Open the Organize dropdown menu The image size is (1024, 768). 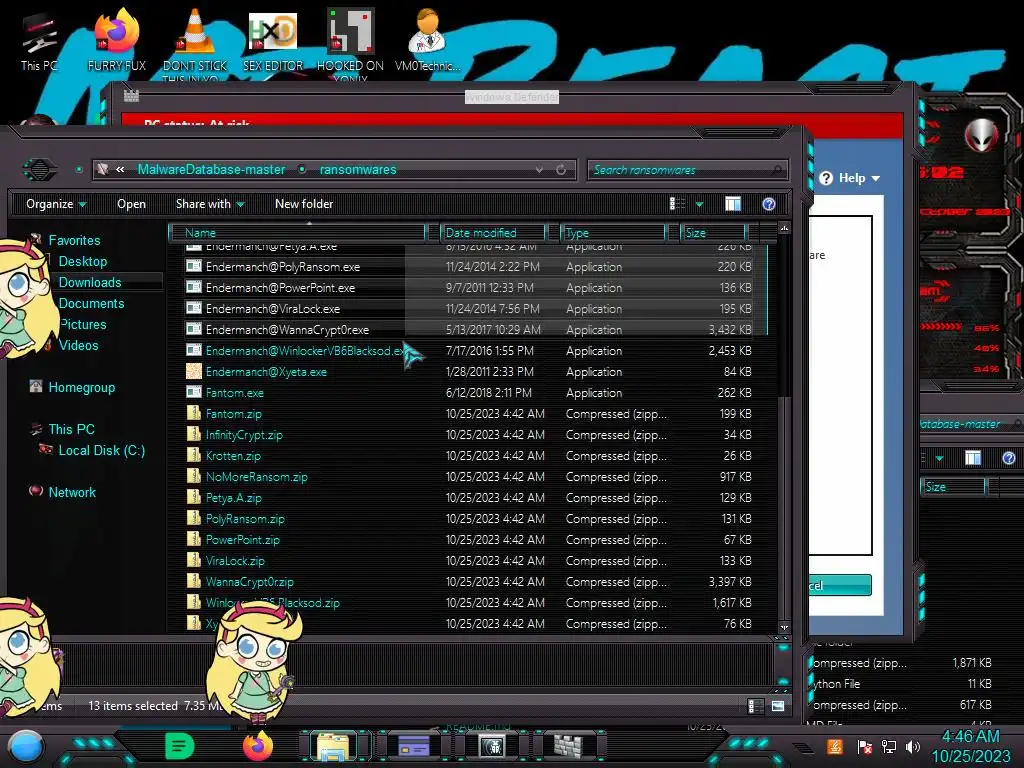click(56, 204)
